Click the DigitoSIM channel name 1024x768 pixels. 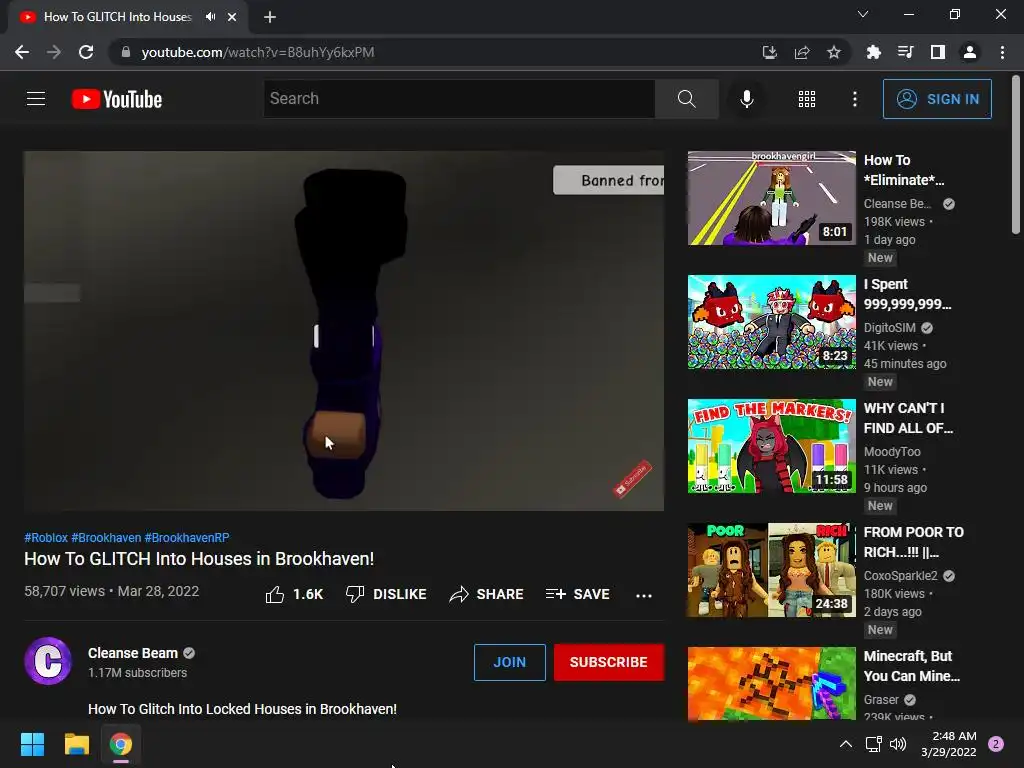[x=889, y=328]
